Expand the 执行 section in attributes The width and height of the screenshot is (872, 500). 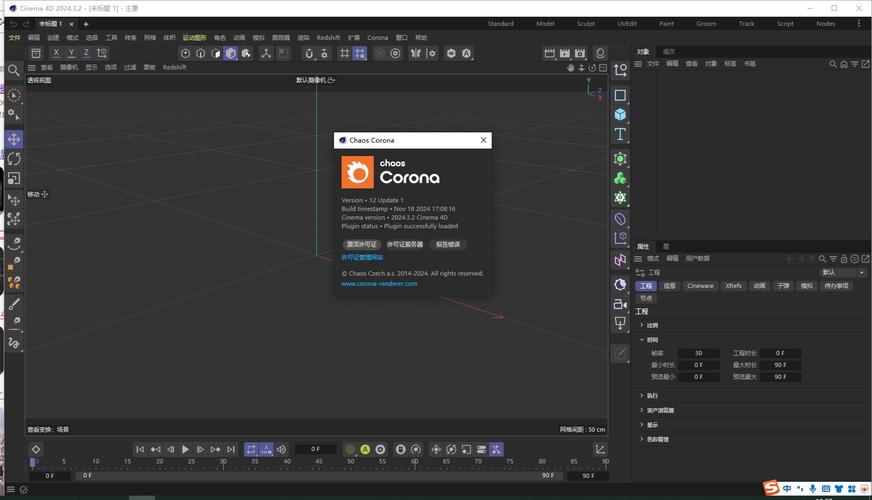point(642,396)
